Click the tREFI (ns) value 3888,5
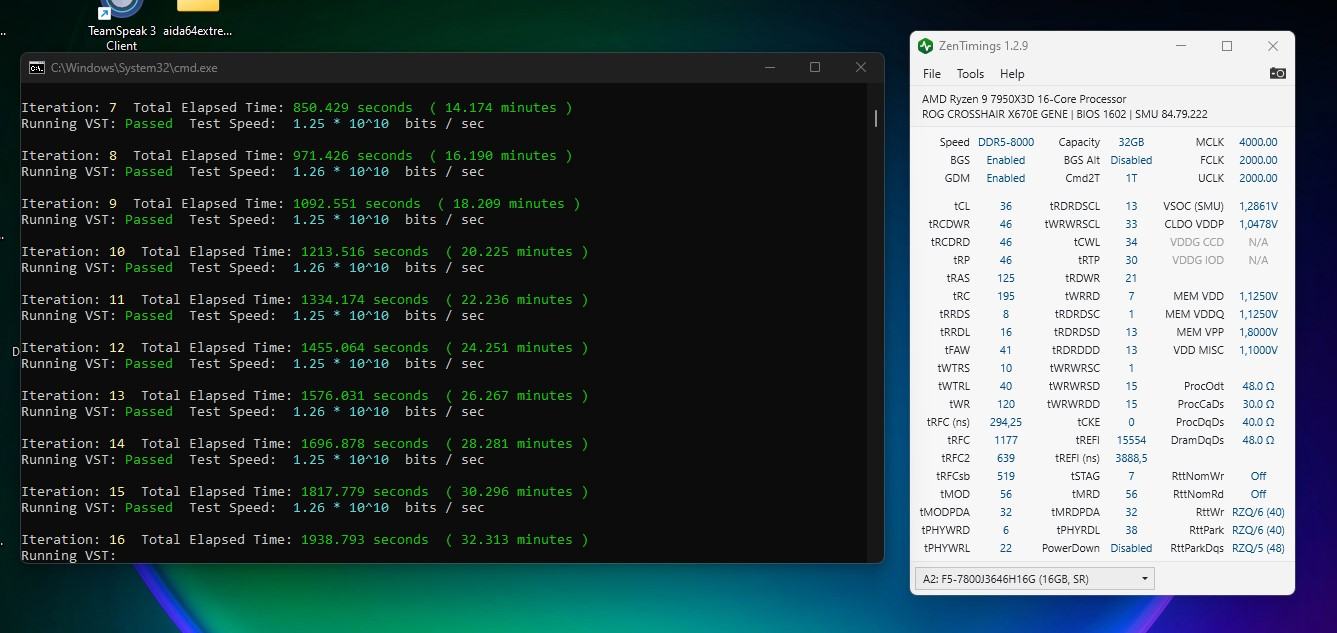1337x633 pixels. 1131,458
